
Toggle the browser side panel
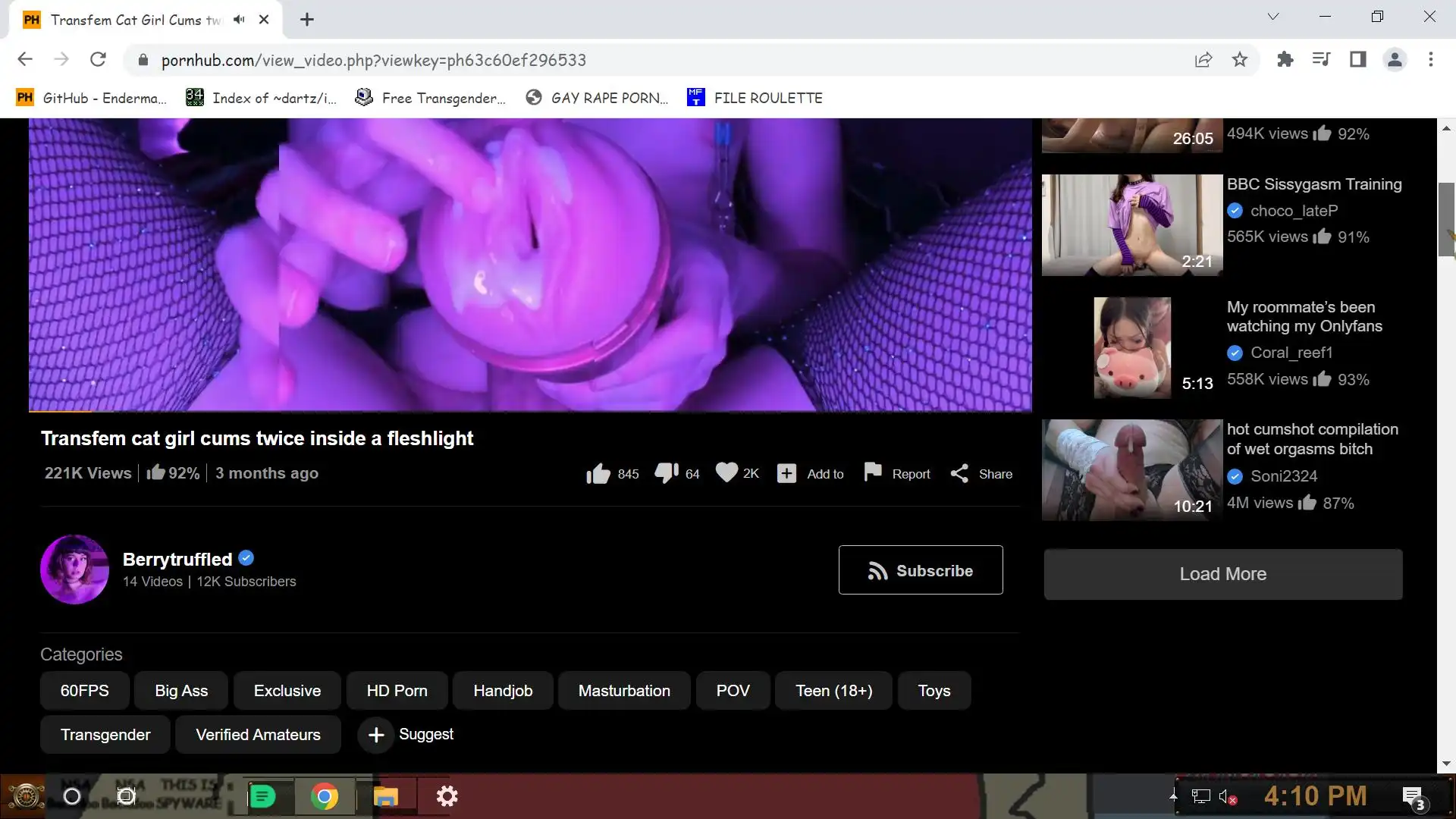(x=1357, y=60)
